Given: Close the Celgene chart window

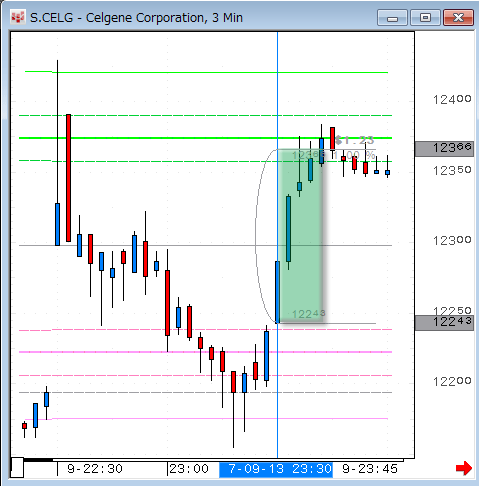Looking at the screenshot, I should pos(458,18).
